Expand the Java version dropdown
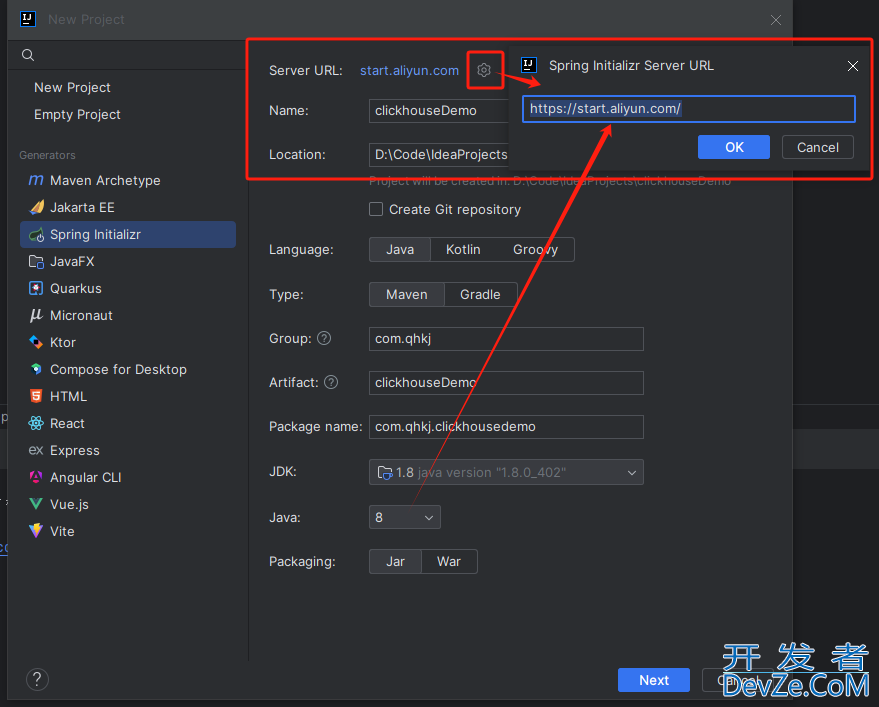 (x=404, y=518)
